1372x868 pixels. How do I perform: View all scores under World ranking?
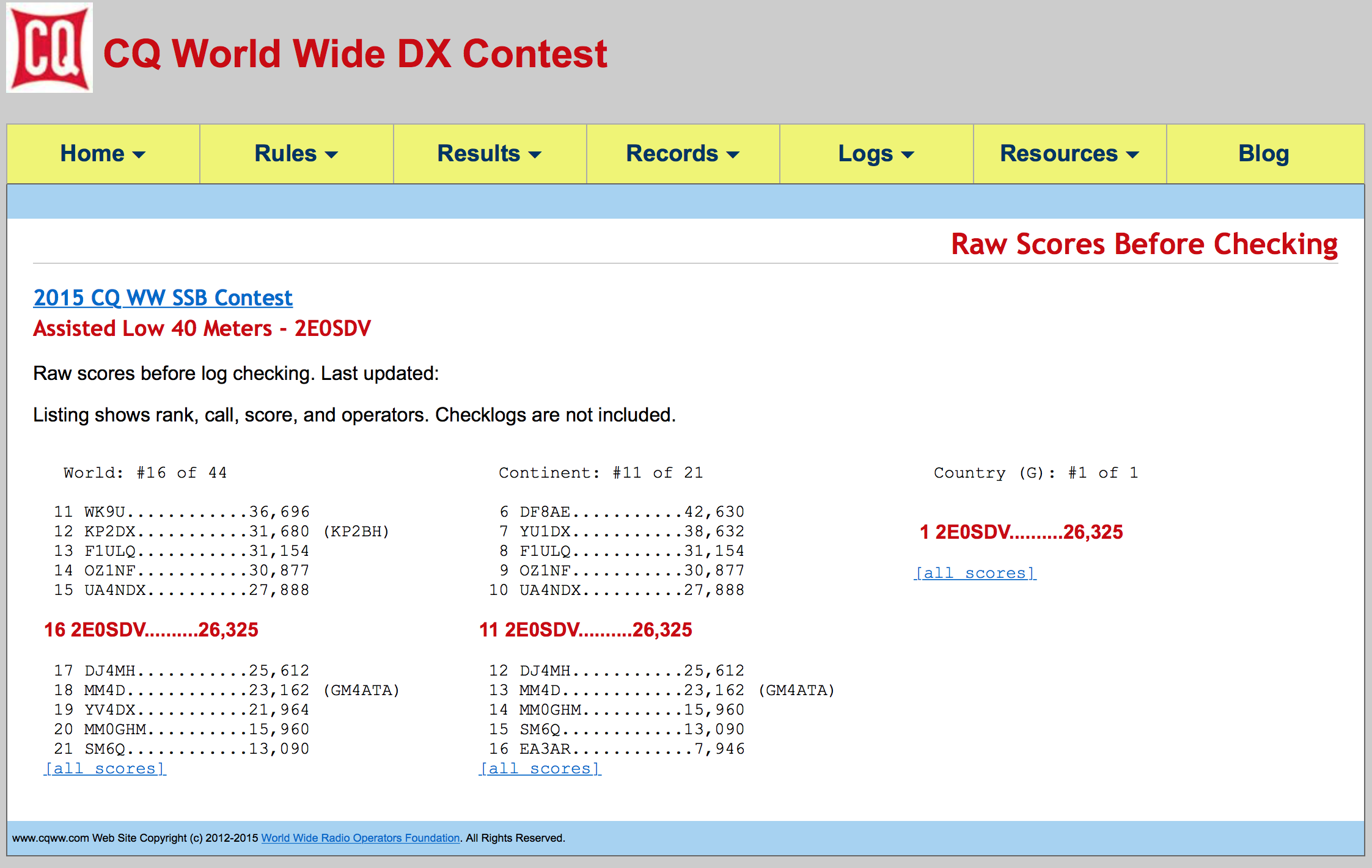point(105,768)
